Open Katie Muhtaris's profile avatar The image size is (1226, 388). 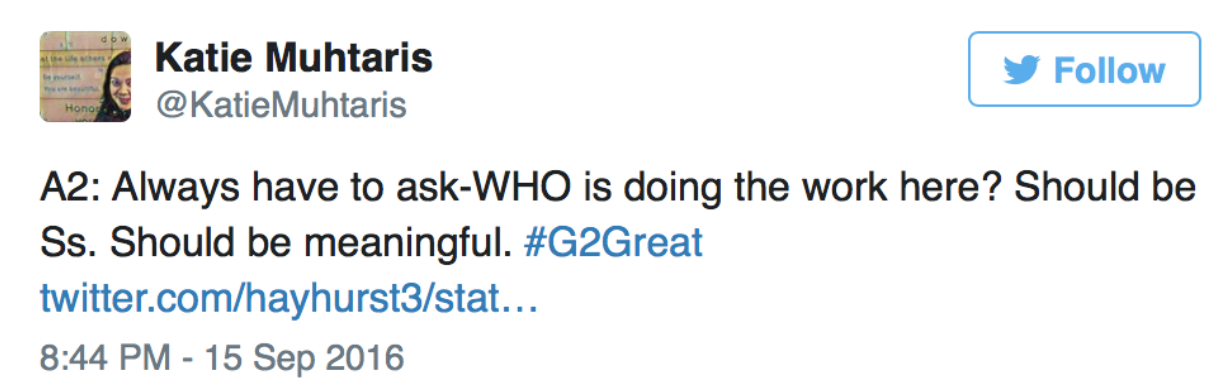point(85,77)
